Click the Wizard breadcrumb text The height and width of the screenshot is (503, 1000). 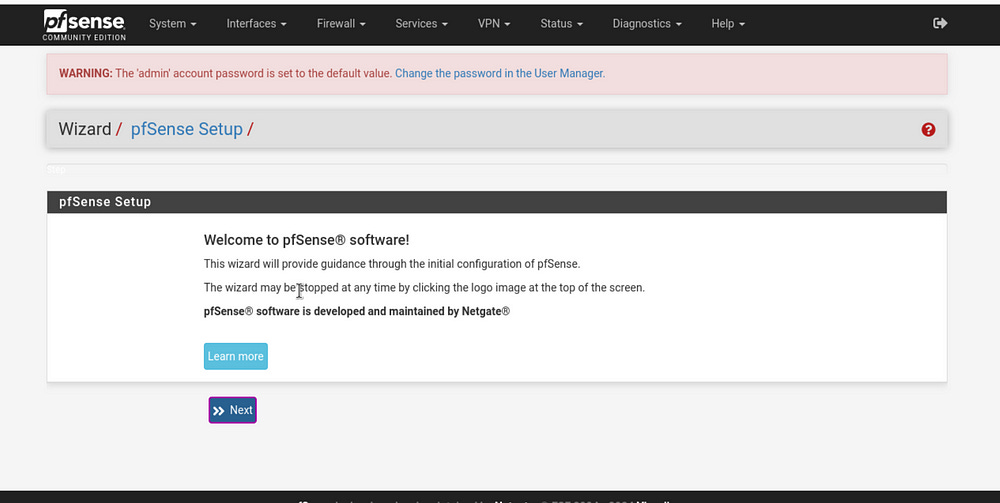[x=85, y=129]
